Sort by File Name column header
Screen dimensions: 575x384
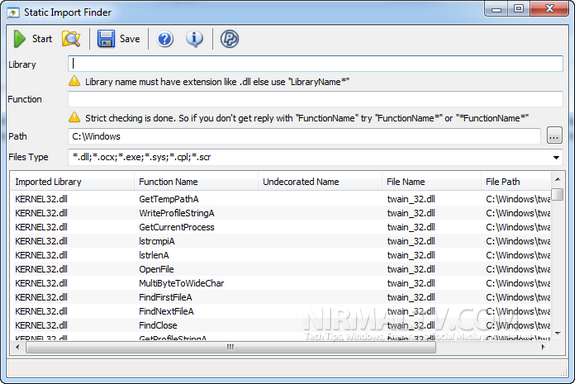click(432, 182)
